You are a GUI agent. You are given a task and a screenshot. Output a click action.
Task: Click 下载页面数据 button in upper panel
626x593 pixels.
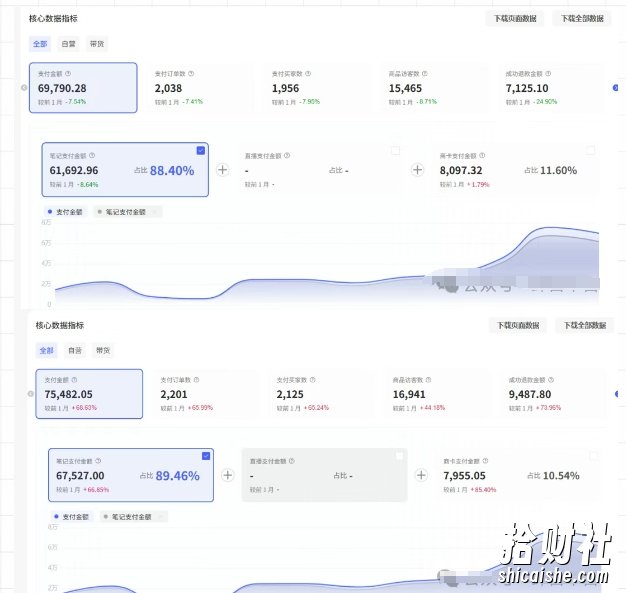pyautogui.click(x=515, y=19)
